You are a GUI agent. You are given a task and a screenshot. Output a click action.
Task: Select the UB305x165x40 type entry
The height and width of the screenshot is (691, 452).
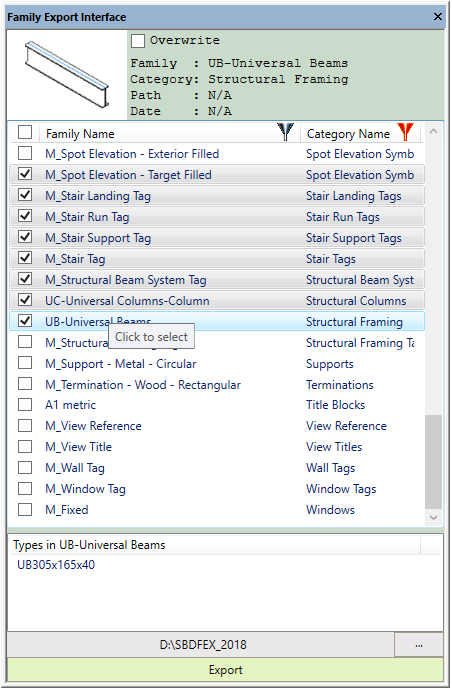(56, 565)
